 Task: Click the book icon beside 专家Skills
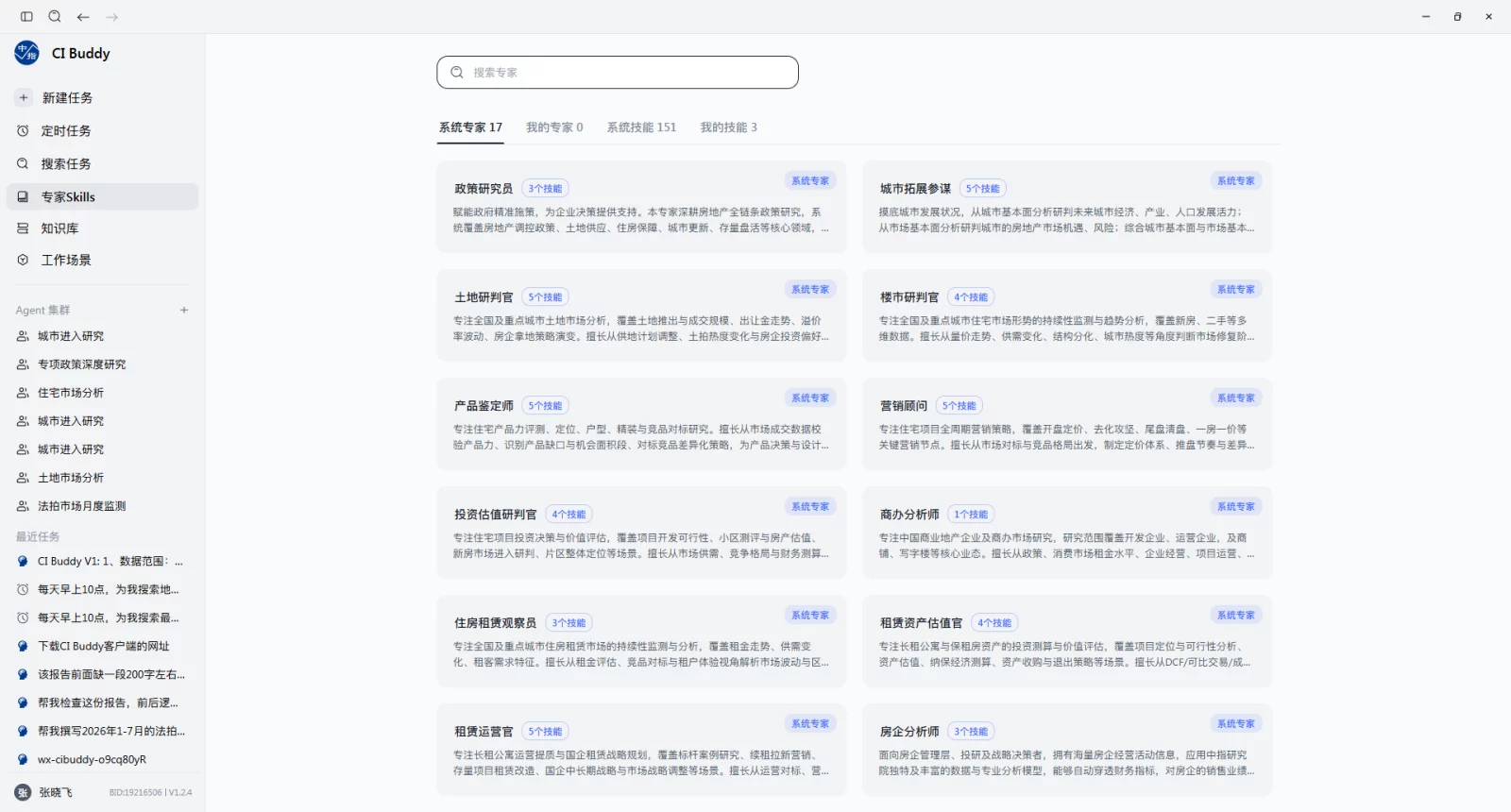coord(23,196)
